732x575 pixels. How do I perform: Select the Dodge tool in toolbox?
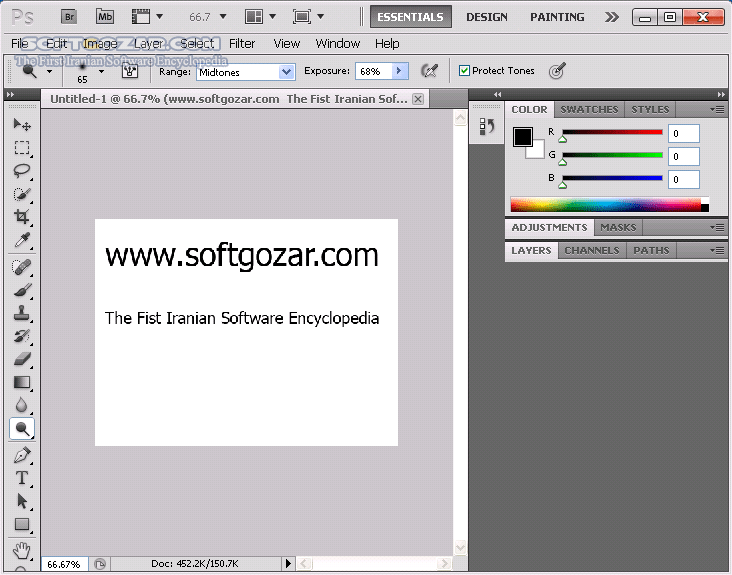(x=22, y=428)
